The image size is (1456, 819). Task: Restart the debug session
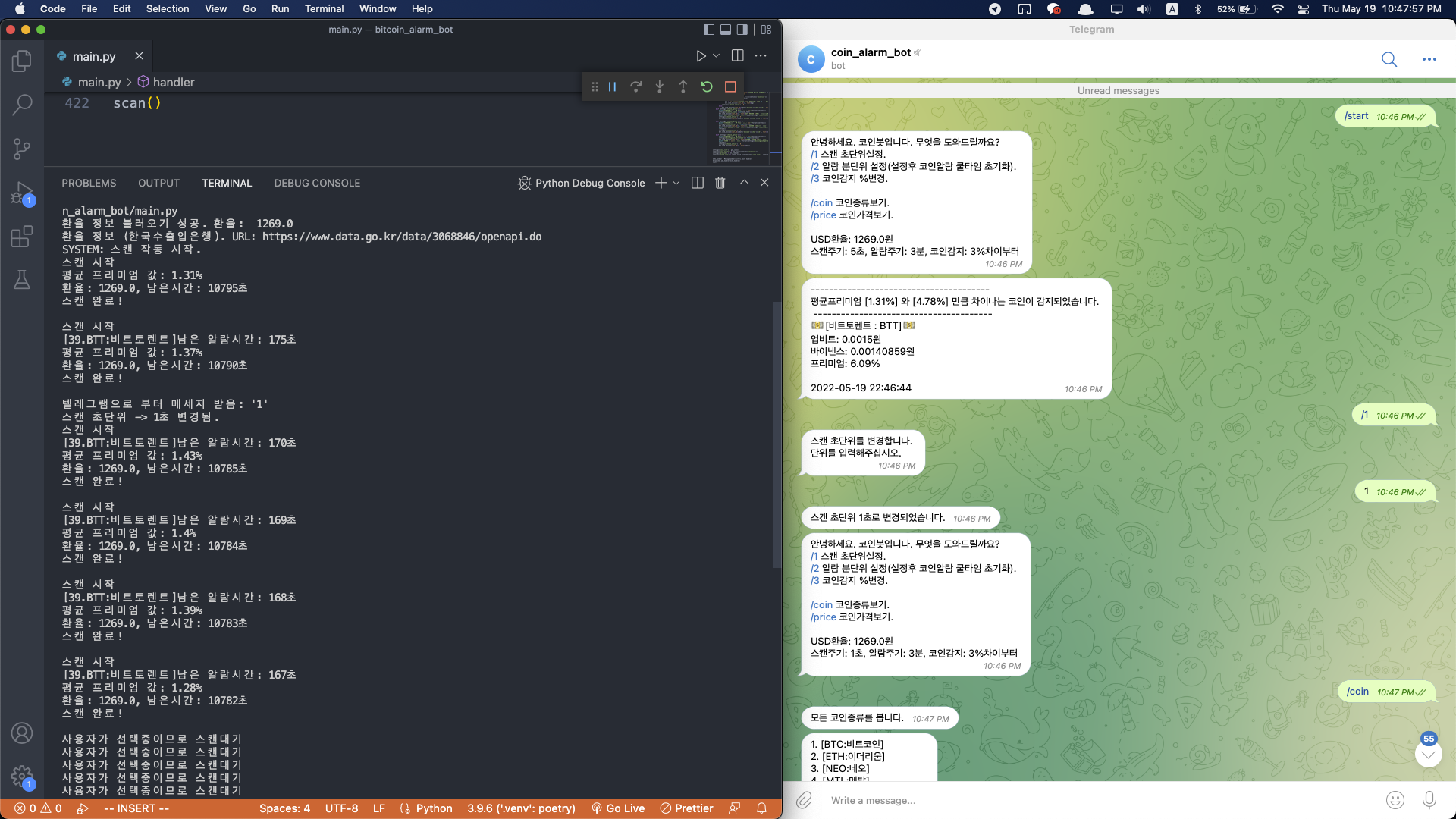707,87
